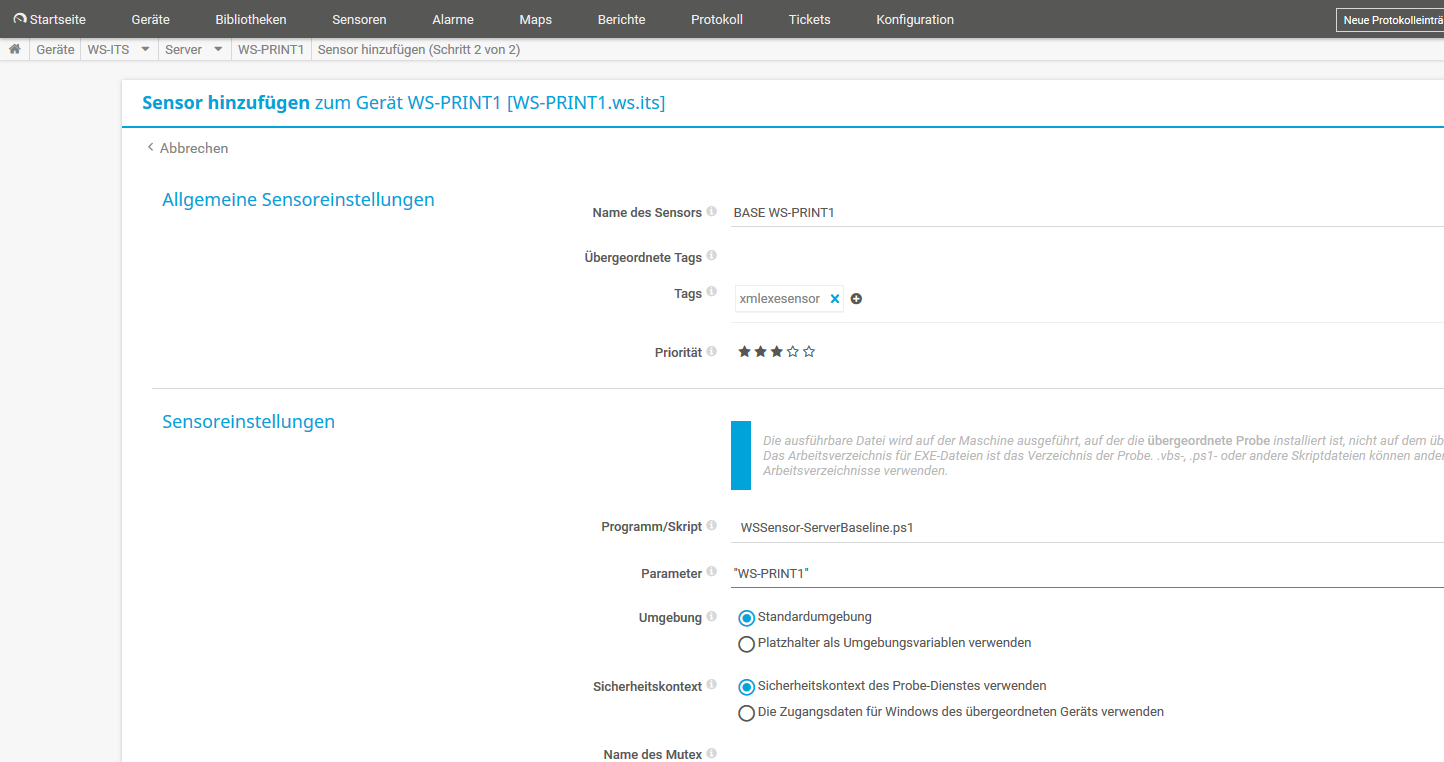Select Platzhalter als Umgebungsvariablen verwenden

[746, 644]
